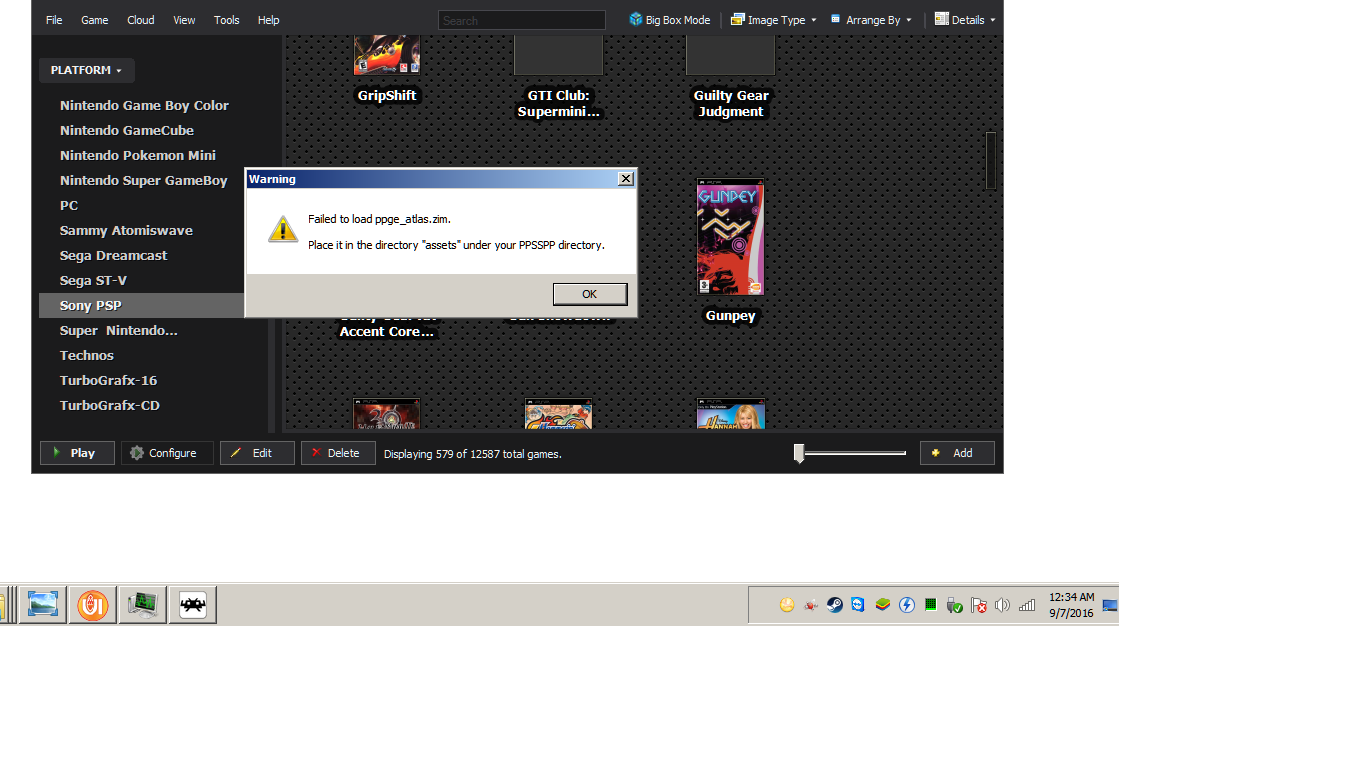
Task: Open the Game menu
Action: pyautogui.click(x=95, y=20)
